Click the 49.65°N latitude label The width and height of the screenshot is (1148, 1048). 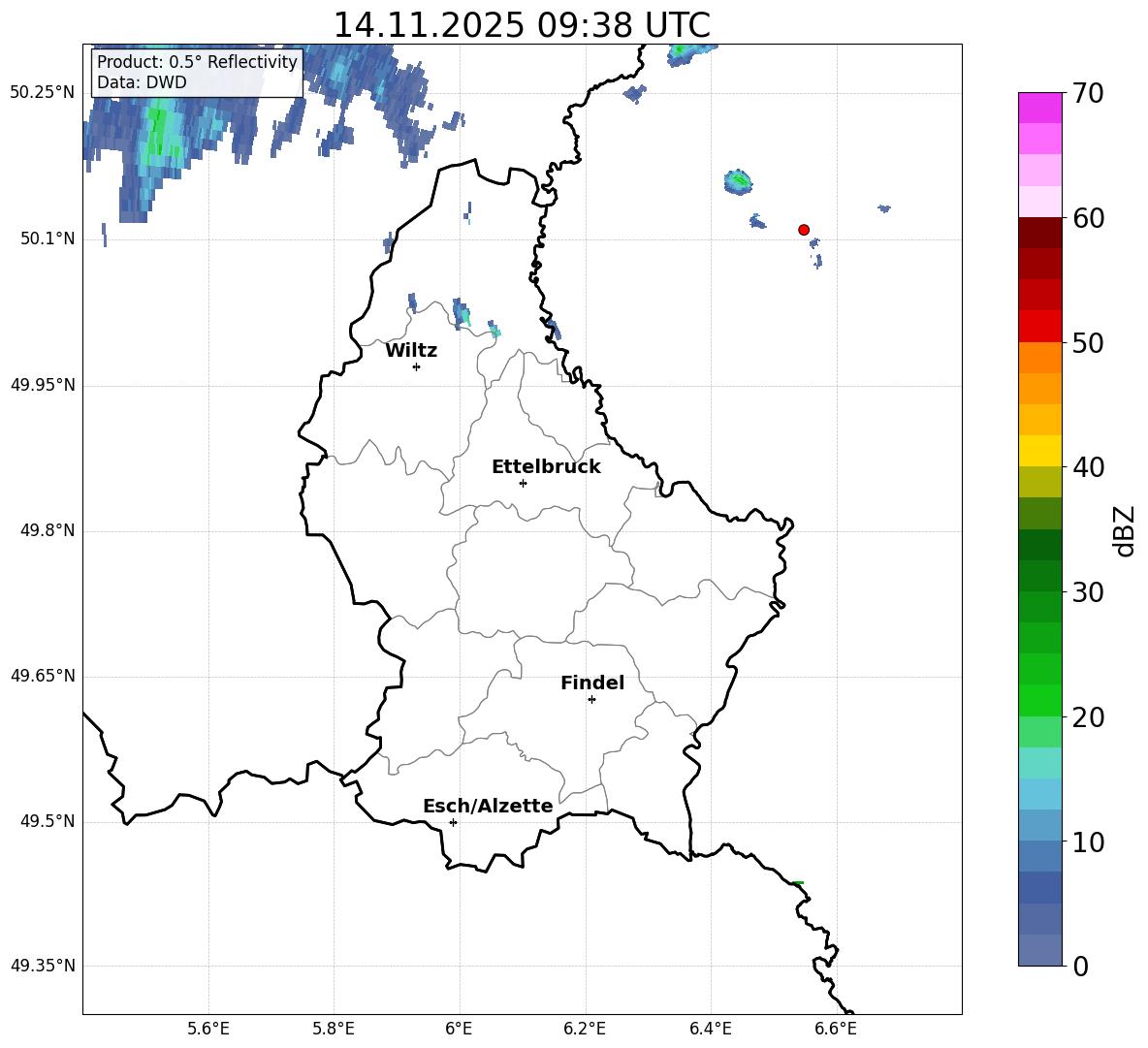[x=43, y=676]
